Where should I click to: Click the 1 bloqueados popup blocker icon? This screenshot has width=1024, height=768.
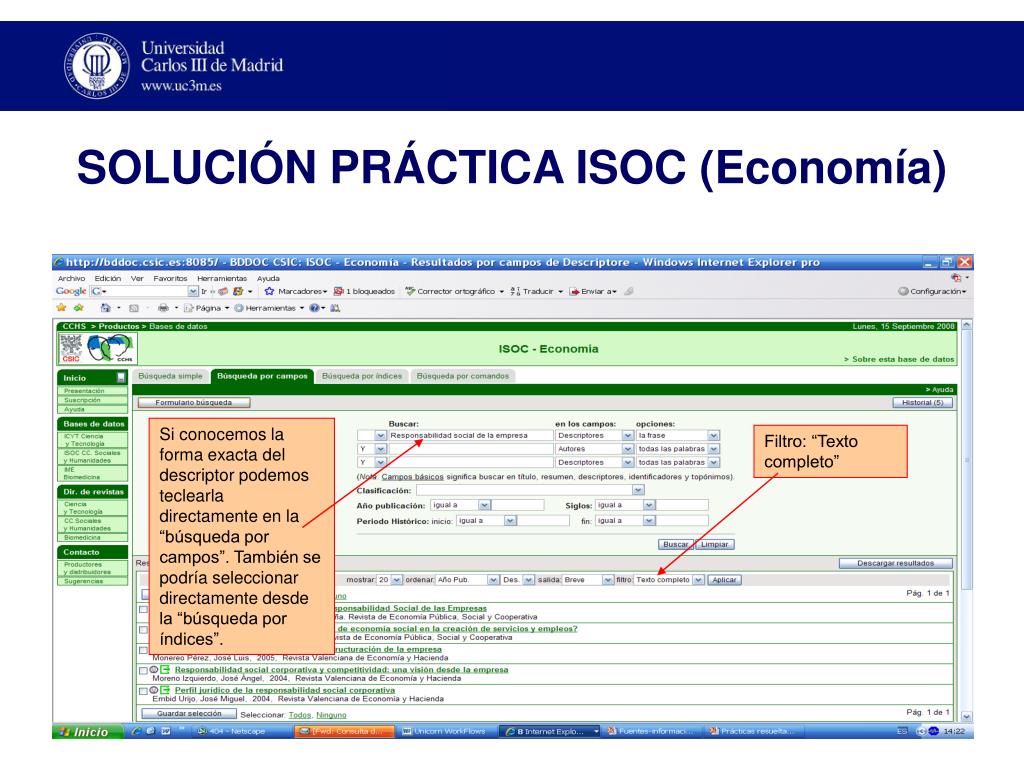pyautogui.click(x=338, y=291)
